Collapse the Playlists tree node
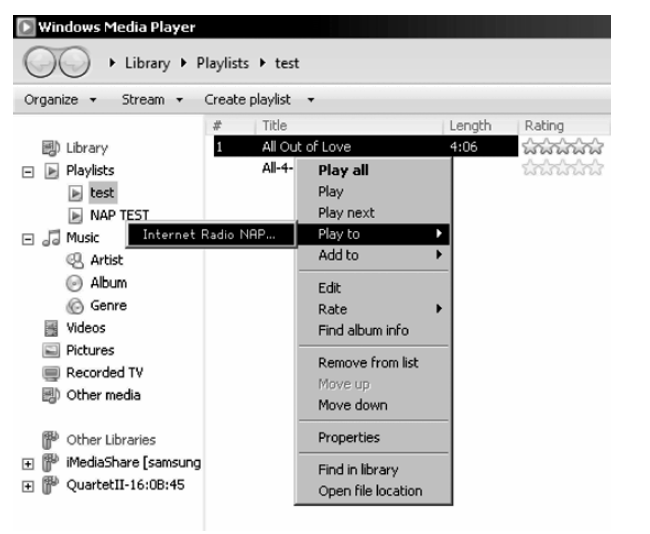 [28, 171]
